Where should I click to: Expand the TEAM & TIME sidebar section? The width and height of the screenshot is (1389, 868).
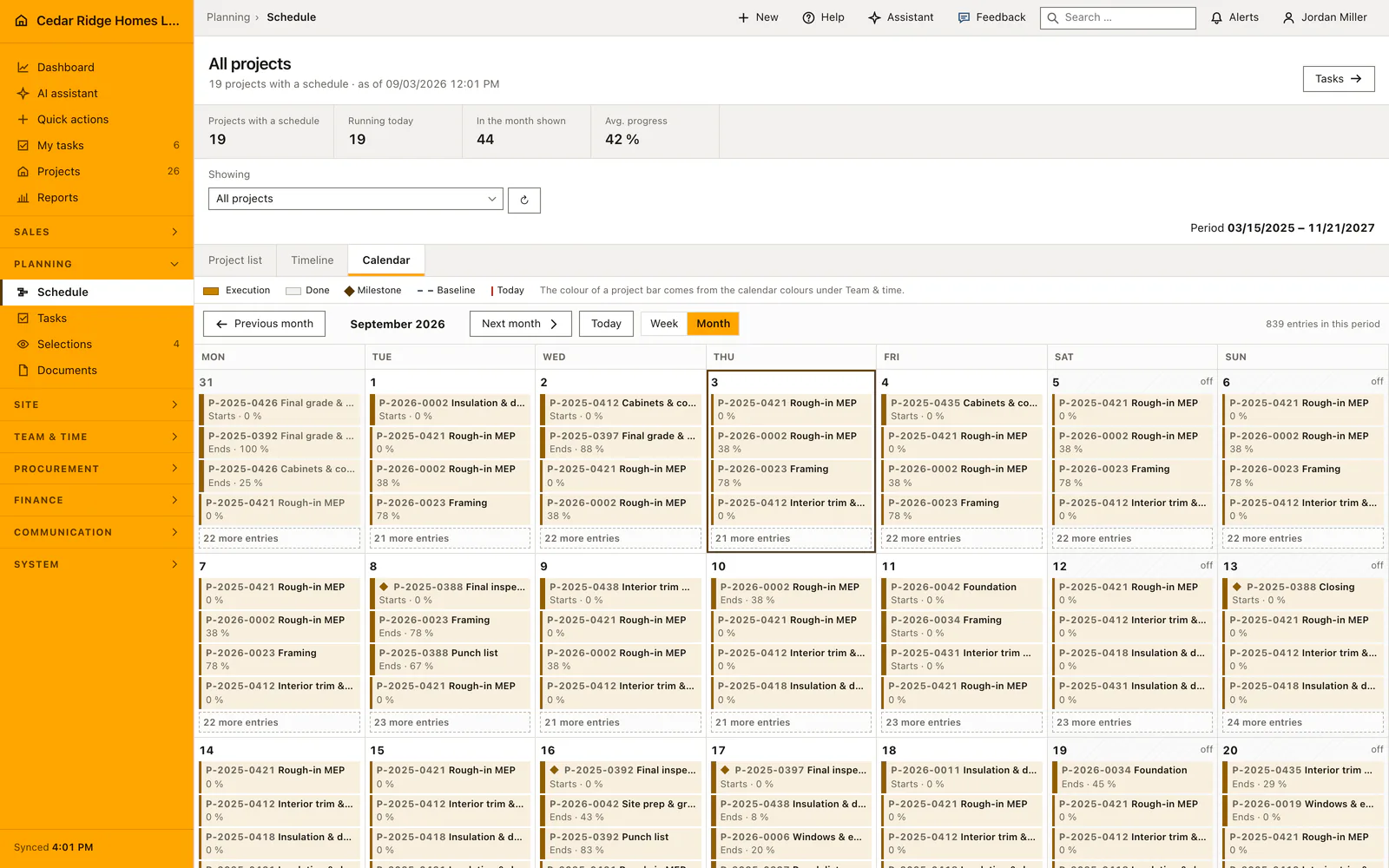tap(96, 437)
